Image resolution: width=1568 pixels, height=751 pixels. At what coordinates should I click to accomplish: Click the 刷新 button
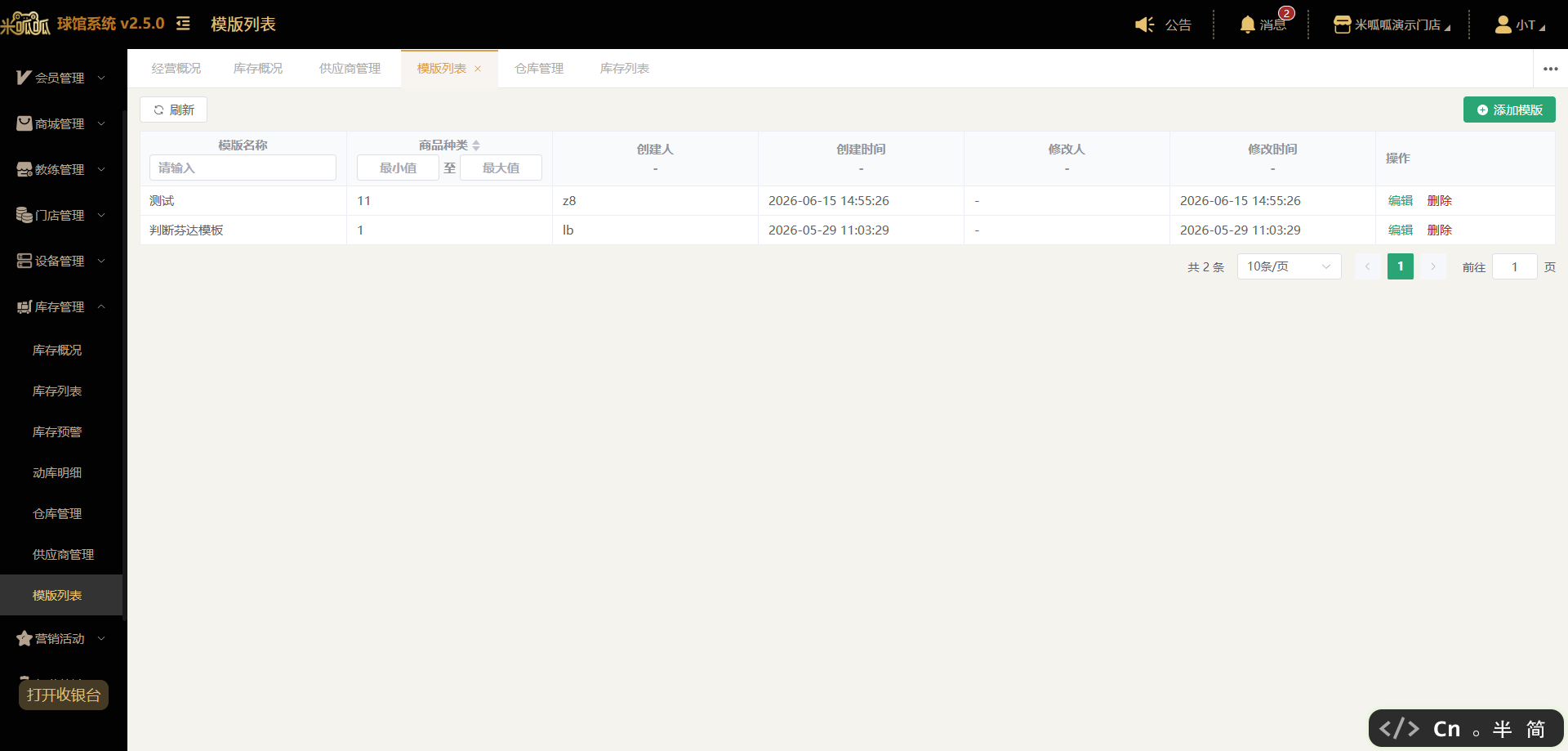173,110
